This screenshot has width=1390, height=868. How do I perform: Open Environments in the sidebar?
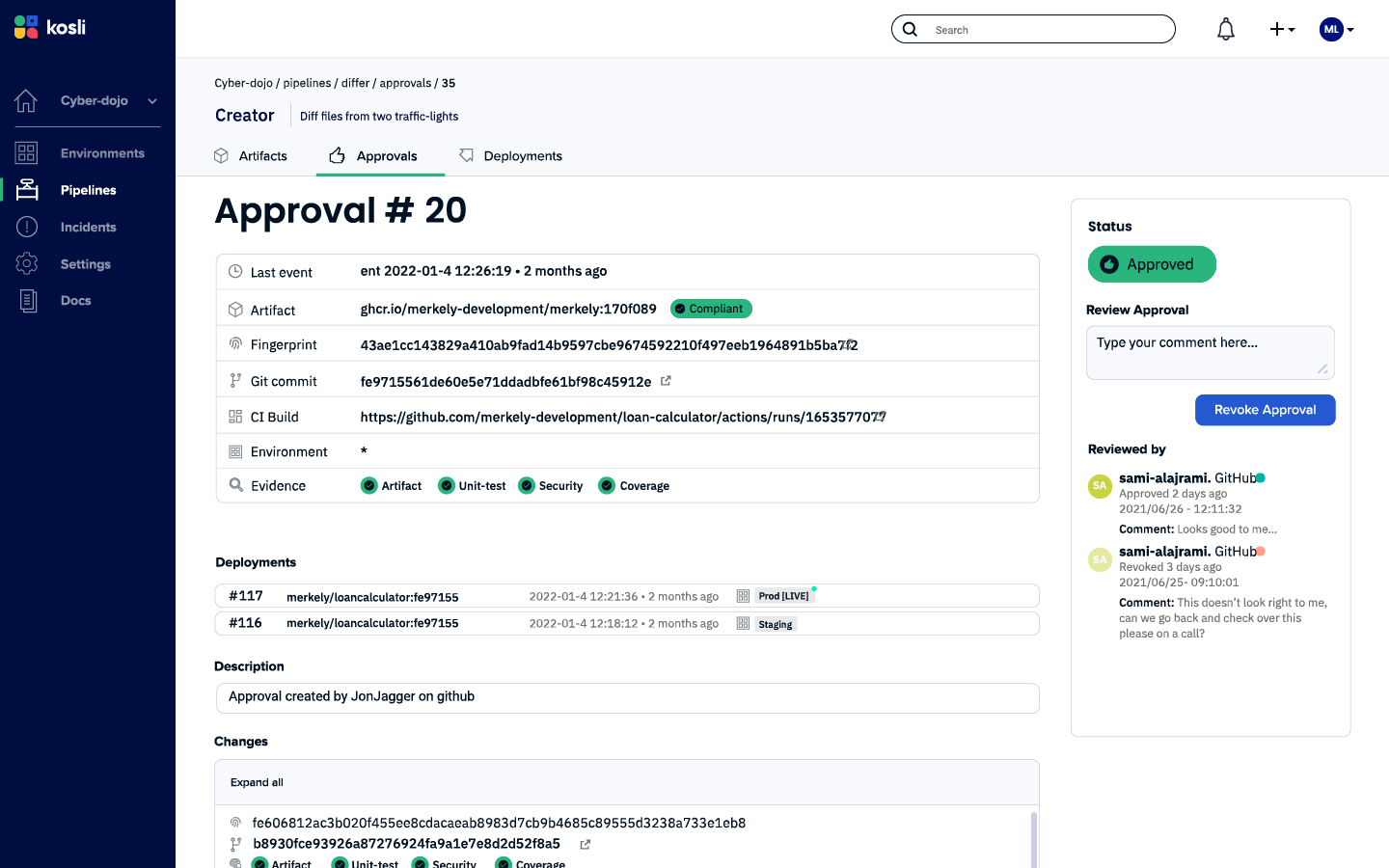102,153
